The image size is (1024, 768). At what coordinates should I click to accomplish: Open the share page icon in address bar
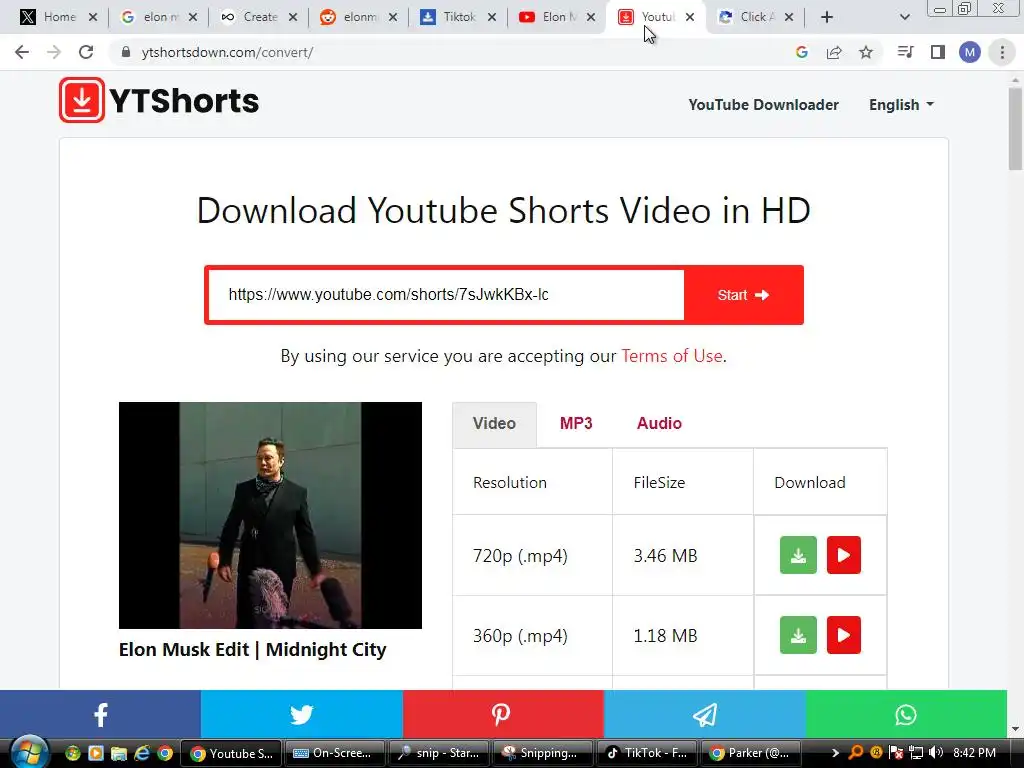coord(834,52)
